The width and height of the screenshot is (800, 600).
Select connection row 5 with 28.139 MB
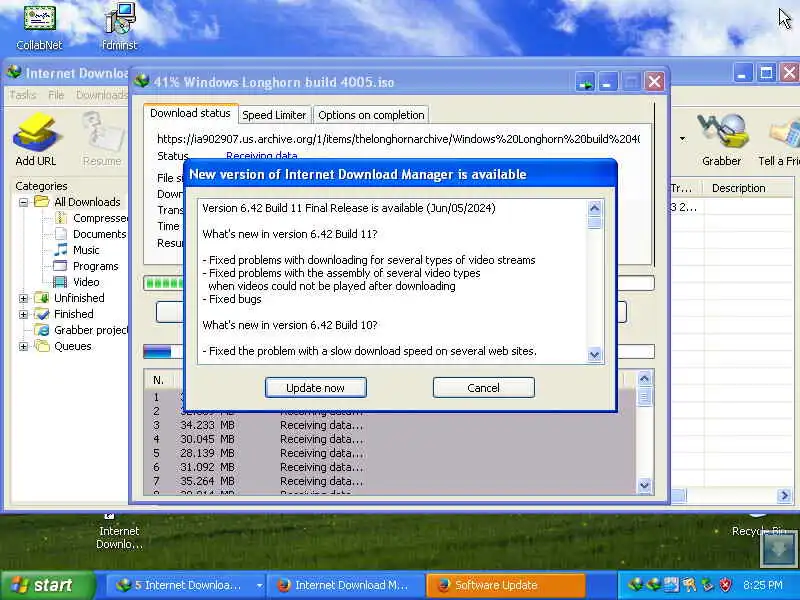pyautogui.click(x=390, y=453)
